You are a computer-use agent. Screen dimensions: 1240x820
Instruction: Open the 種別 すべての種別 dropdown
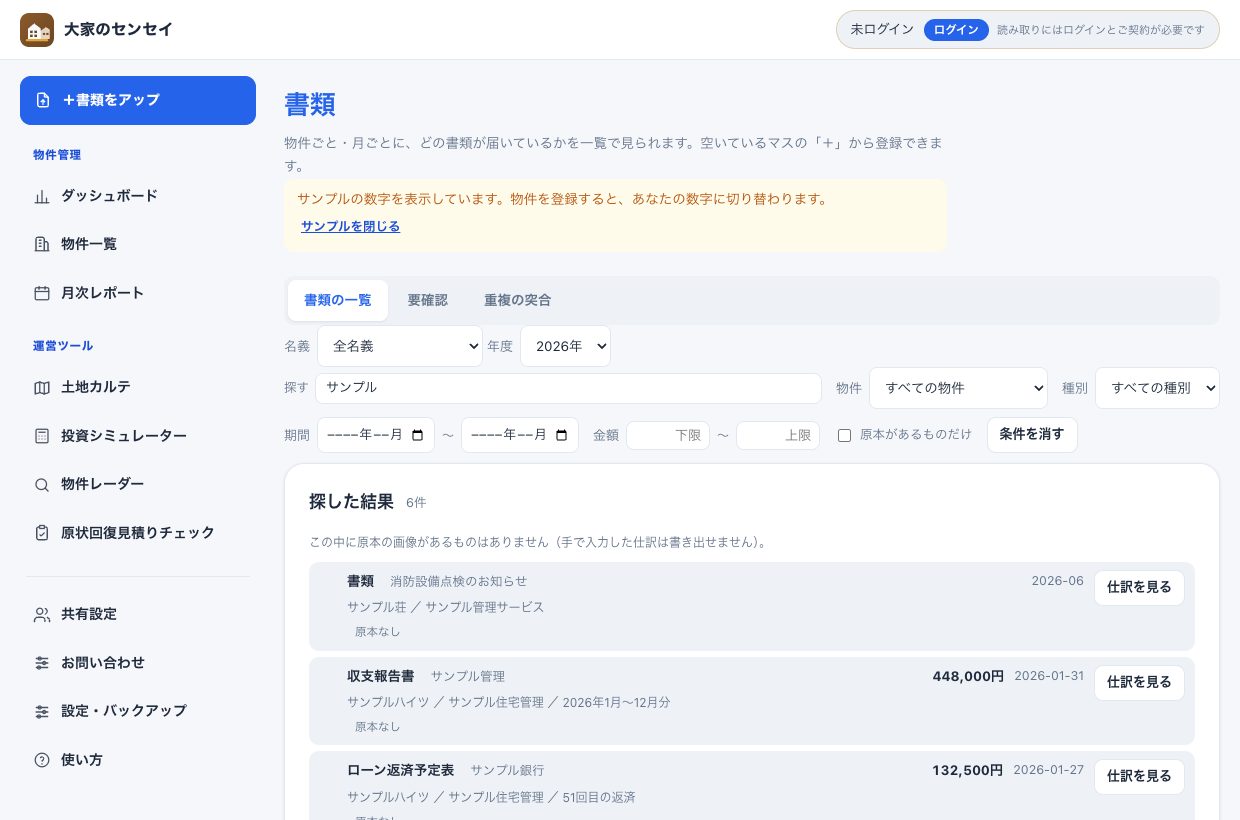click(x=1157, y=388)
